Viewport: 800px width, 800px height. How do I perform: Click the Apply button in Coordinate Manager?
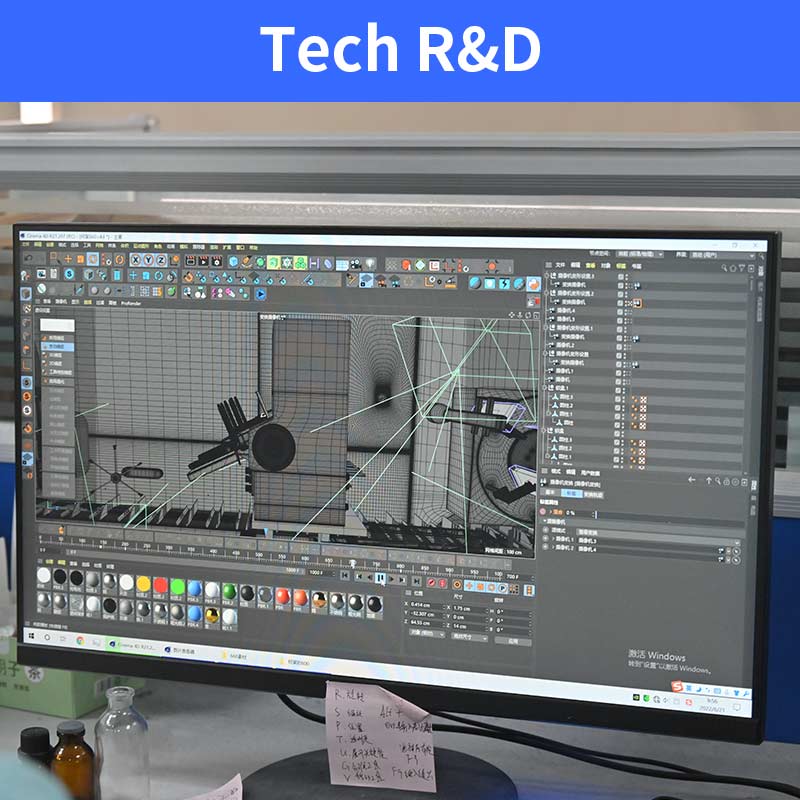(x=513, y=641)
